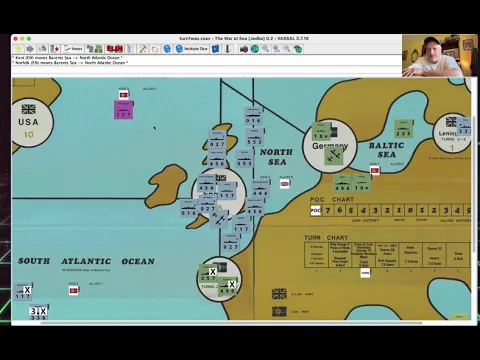Click the 'SOUTH ATLANTIC OCEAN' label
Viewport: 480px width, 360px height.
point(86,261)
